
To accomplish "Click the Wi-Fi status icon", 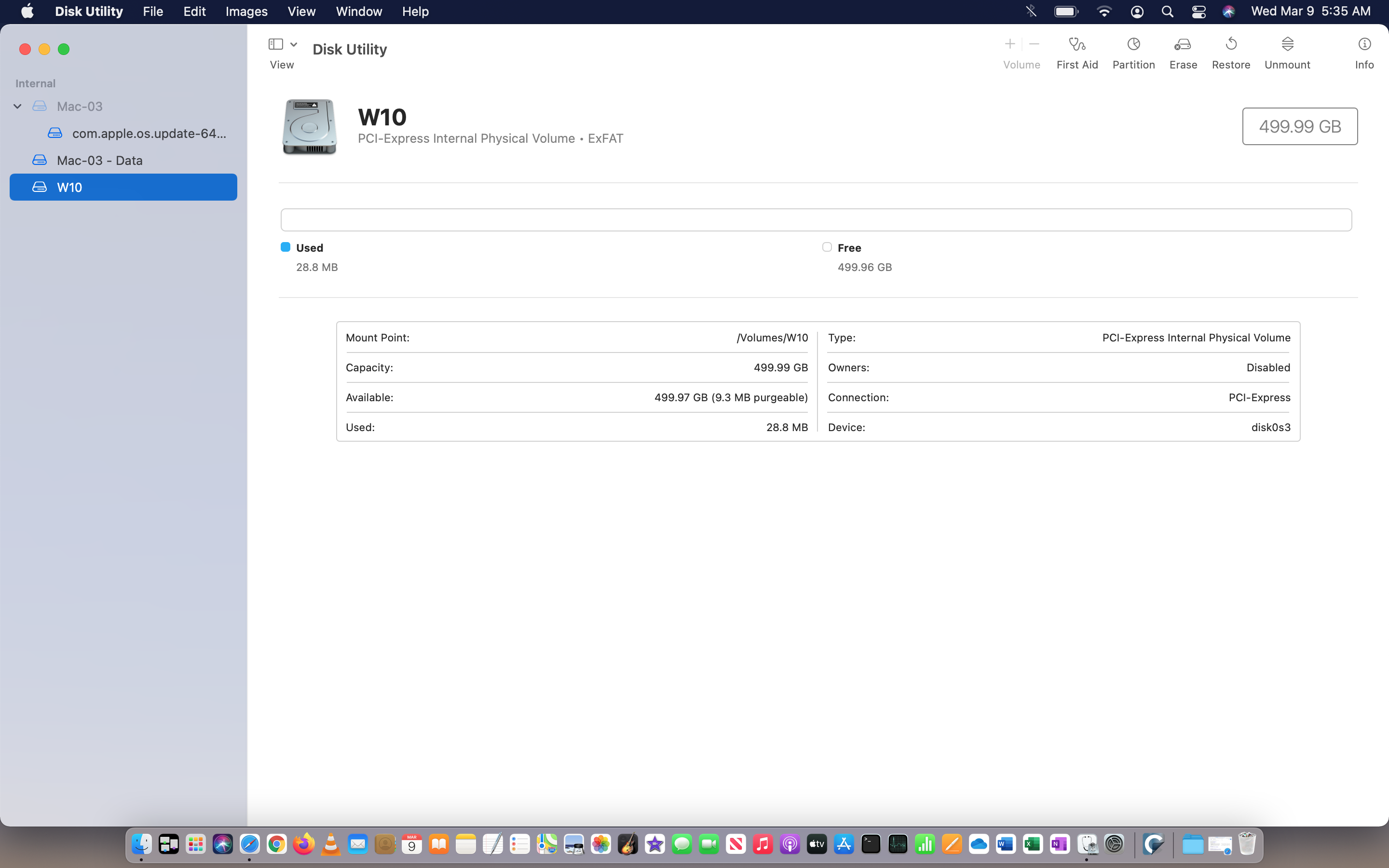I will [x=1104, y=12].
